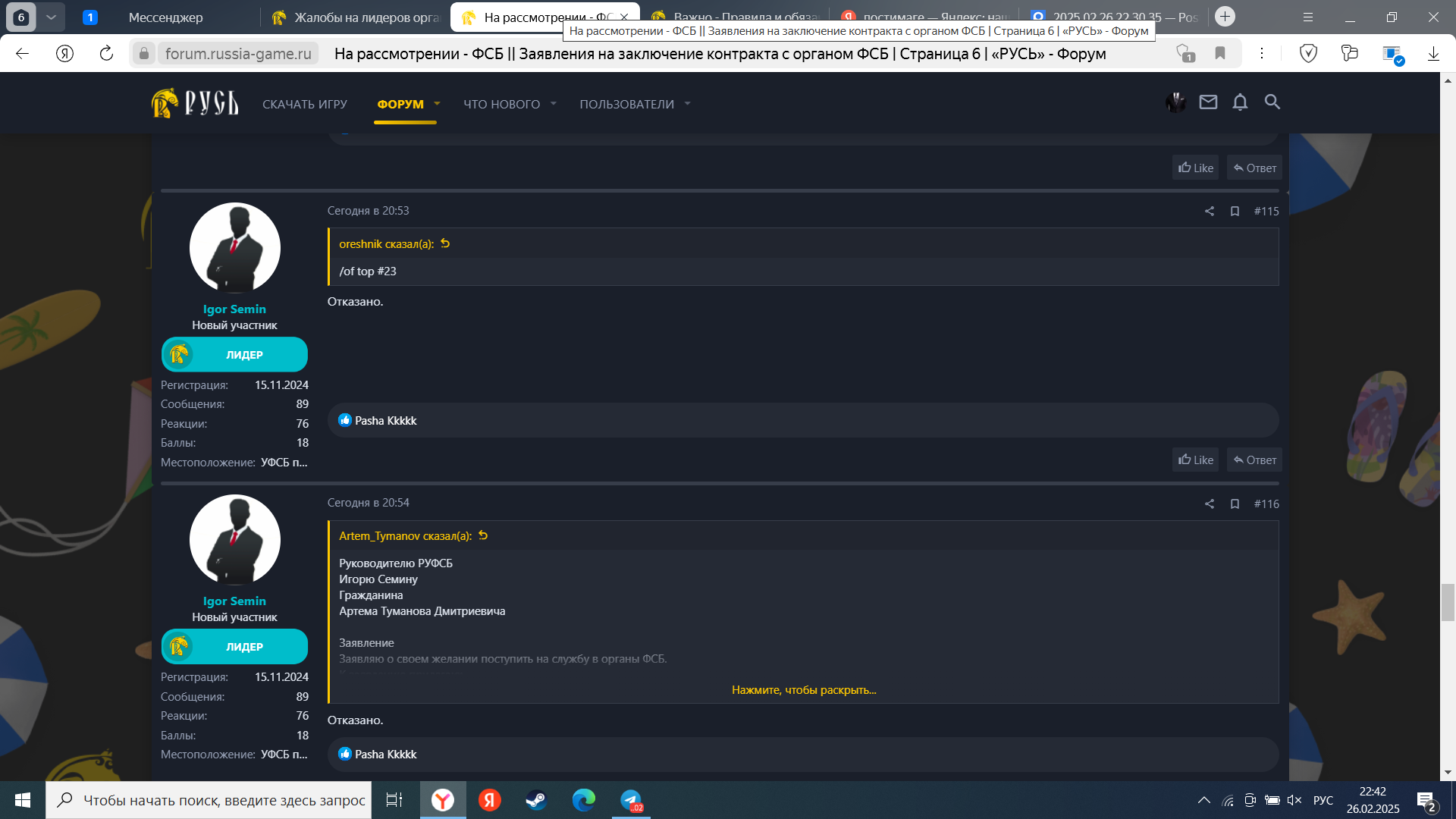The image size is (1456, 819).
Task: Click the browser downloads arrow icon
Action: click(1433, 54)
